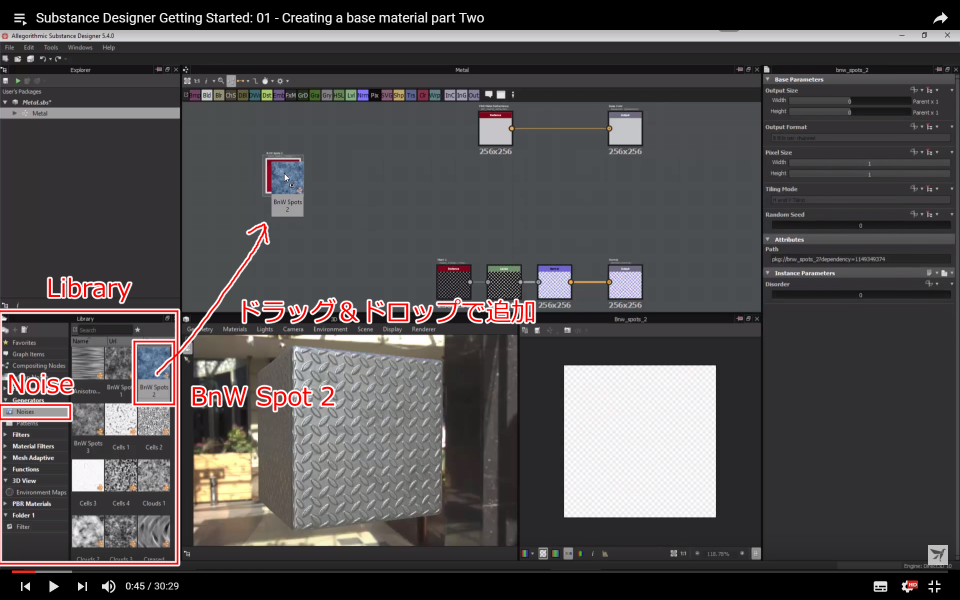This screenshot has width=960, height=600.
Task: Add a Blend (Bld) node from graph toolbar
Action: (x=207, y=96)
